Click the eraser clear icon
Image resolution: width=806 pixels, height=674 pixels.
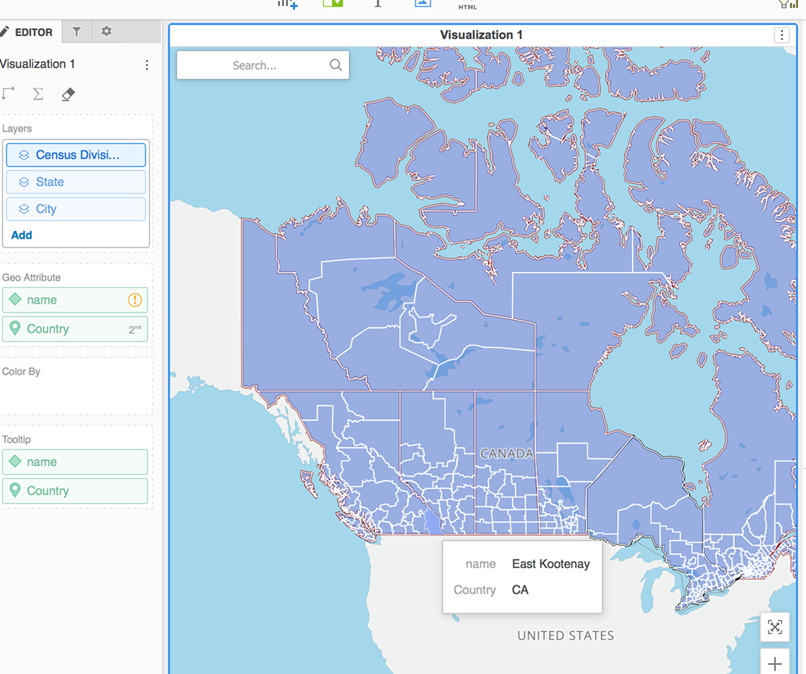tap(68, 94)
